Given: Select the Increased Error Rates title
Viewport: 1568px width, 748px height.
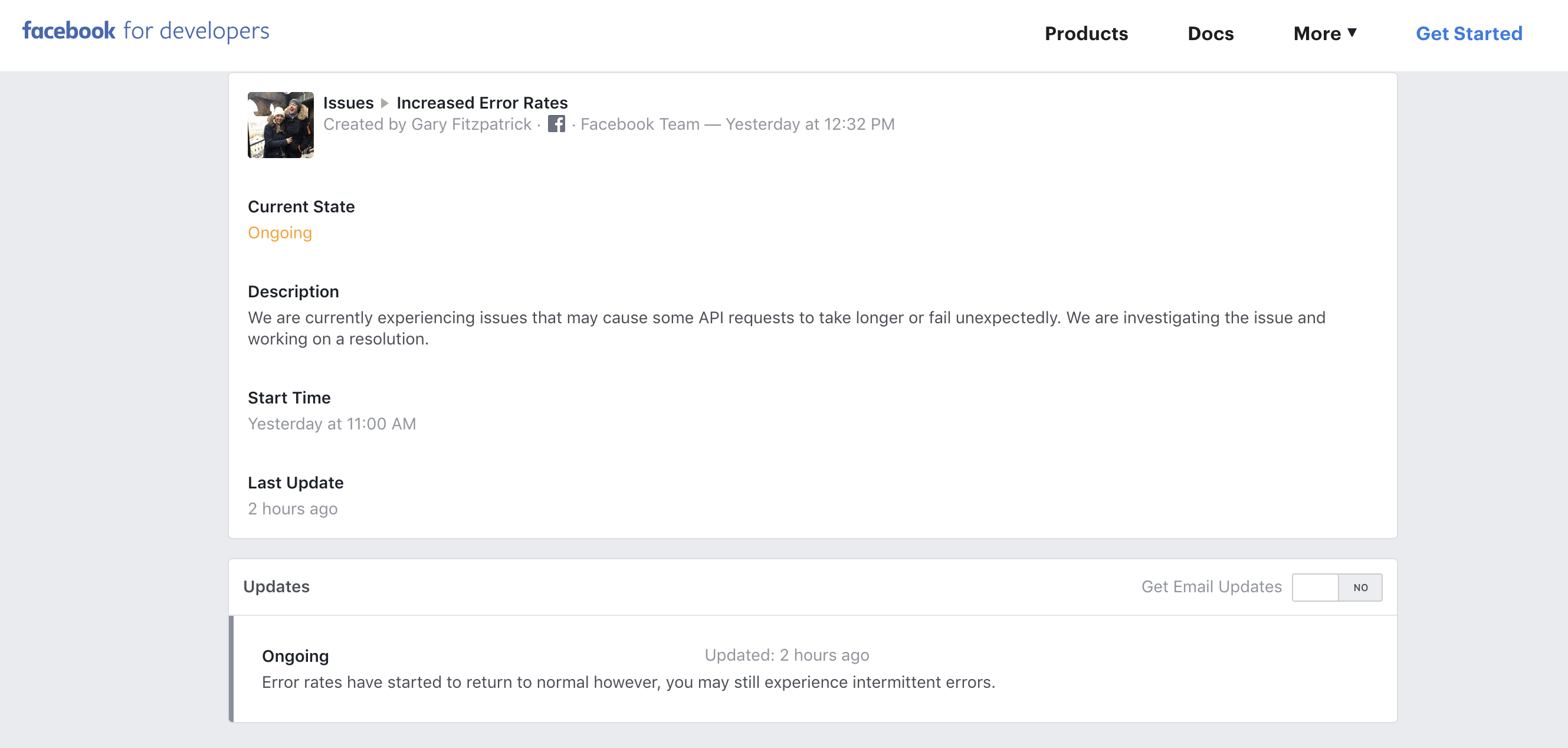Looking at the screenshot, I should click(481, 103).
